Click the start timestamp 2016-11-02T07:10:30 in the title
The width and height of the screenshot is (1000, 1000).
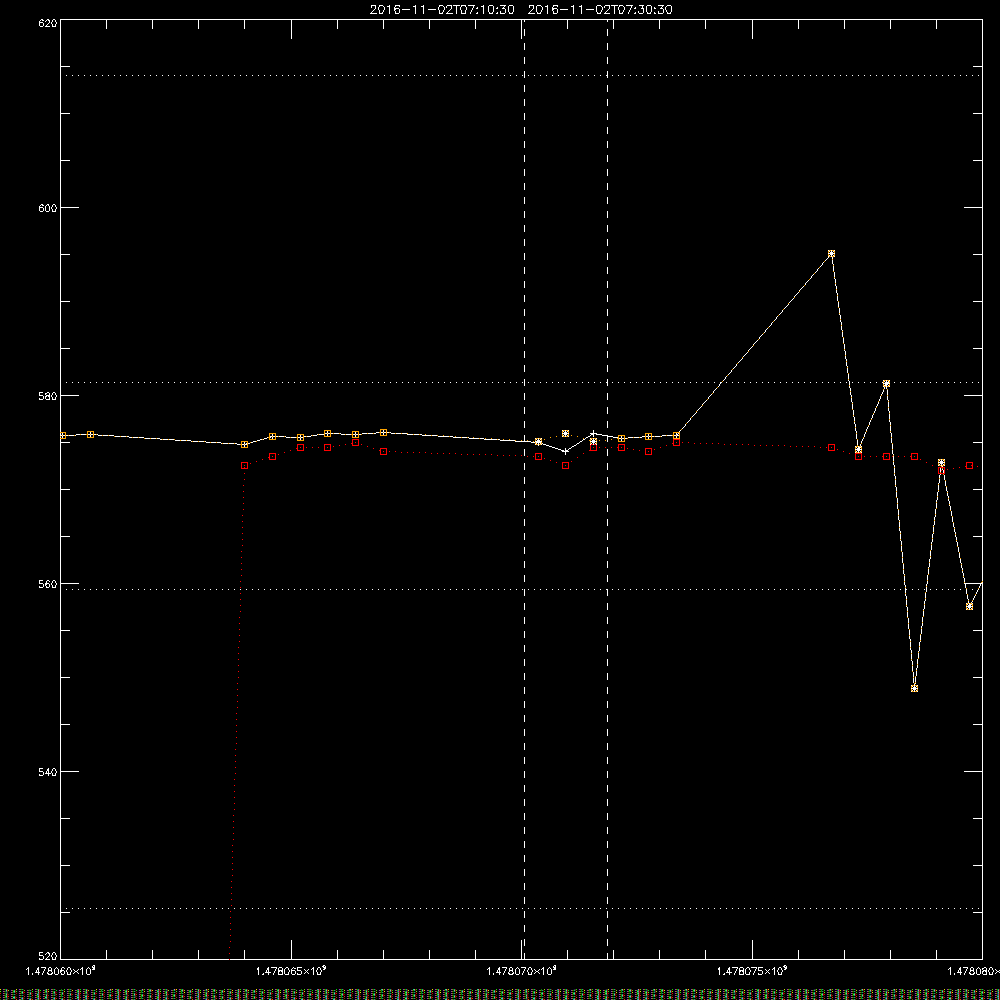(442, 10)
